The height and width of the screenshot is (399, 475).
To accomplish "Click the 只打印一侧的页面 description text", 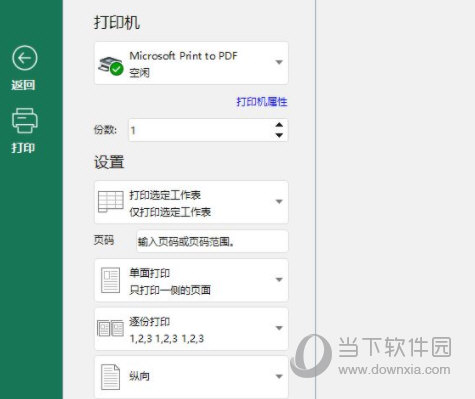I will coord(170,290).
